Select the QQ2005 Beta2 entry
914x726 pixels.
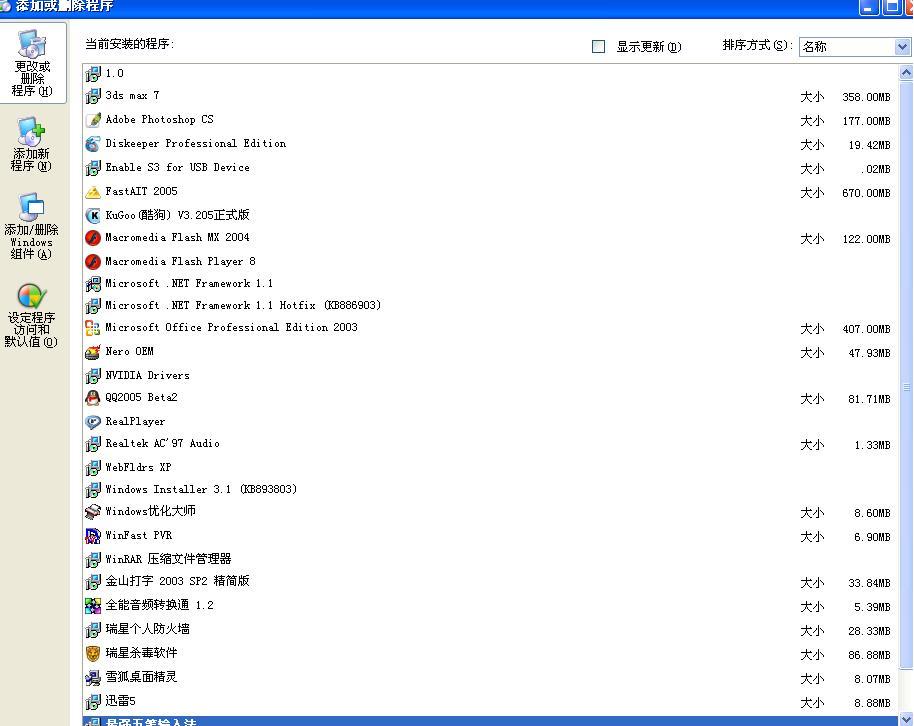pyautogui.click(x=490, y=398)
